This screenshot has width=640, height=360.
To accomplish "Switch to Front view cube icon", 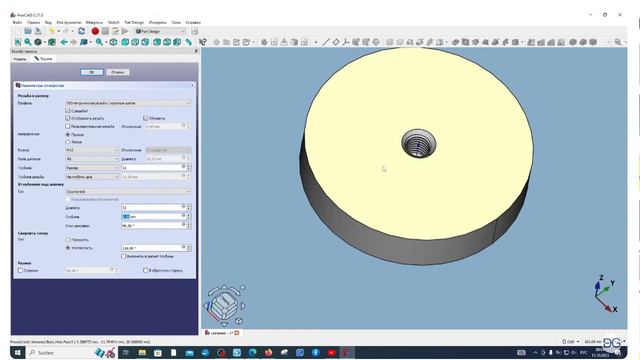I will click(x=125, y=42).
